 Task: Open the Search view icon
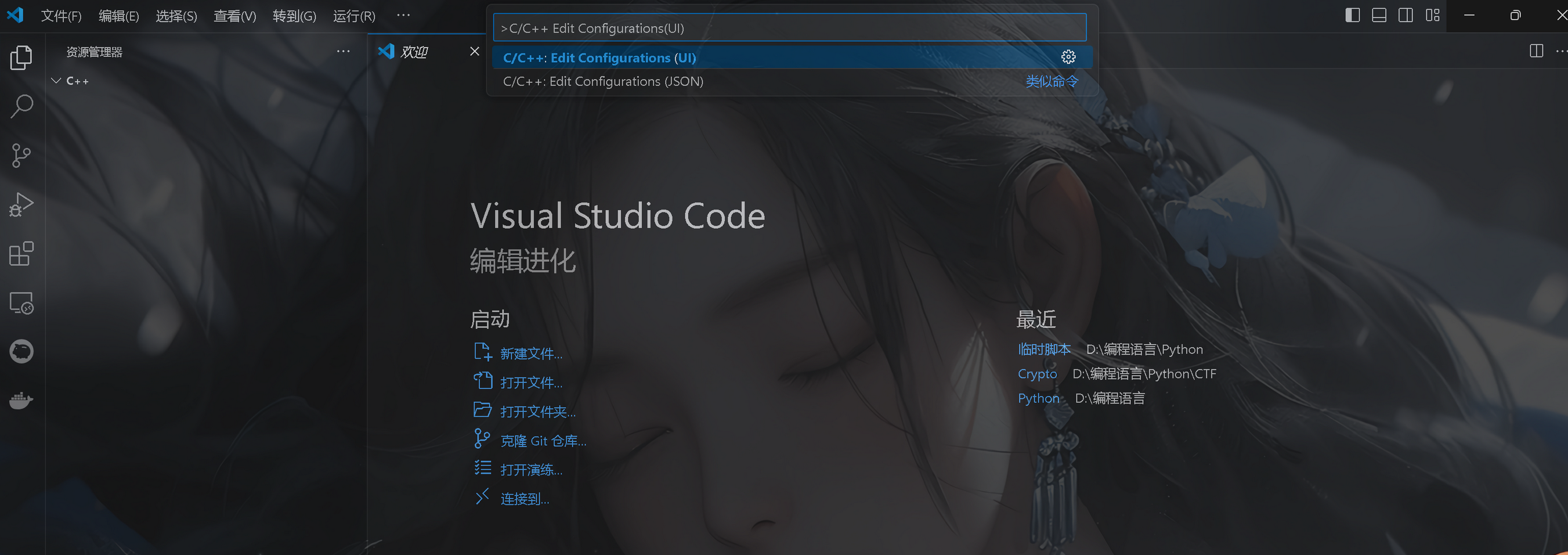(21, 106)
